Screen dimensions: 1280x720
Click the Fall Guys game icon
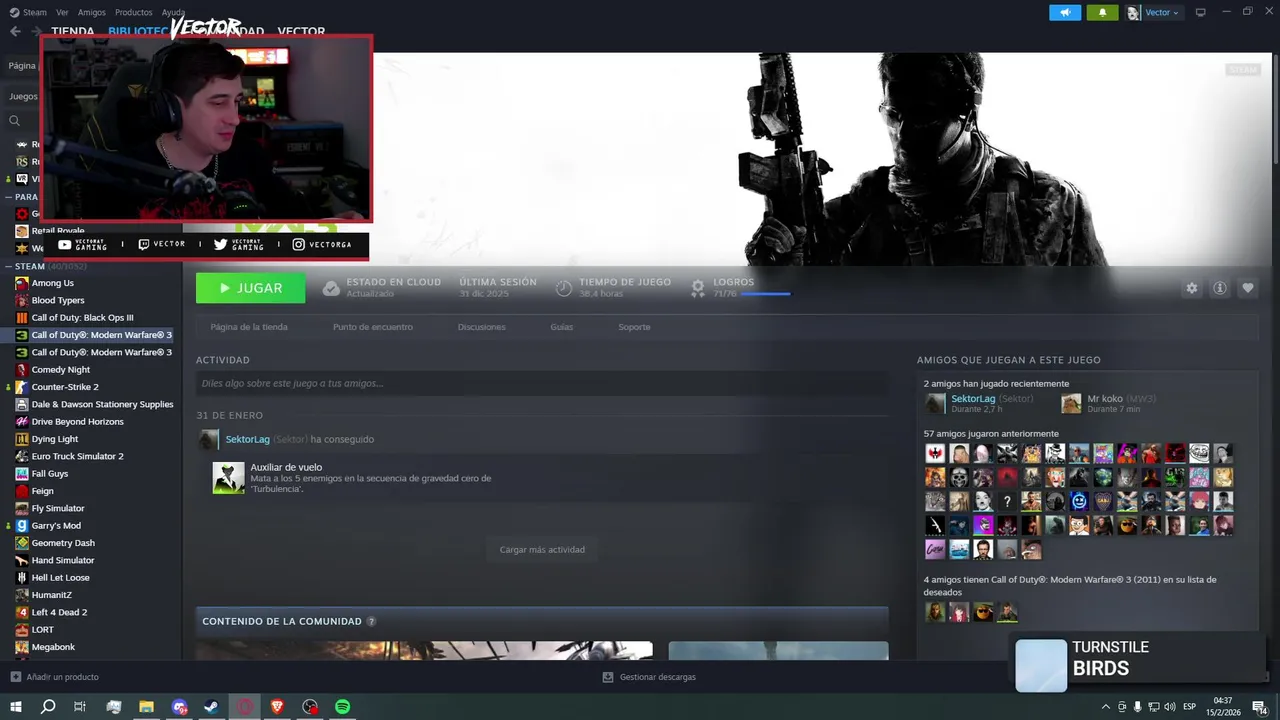(22, 473)
